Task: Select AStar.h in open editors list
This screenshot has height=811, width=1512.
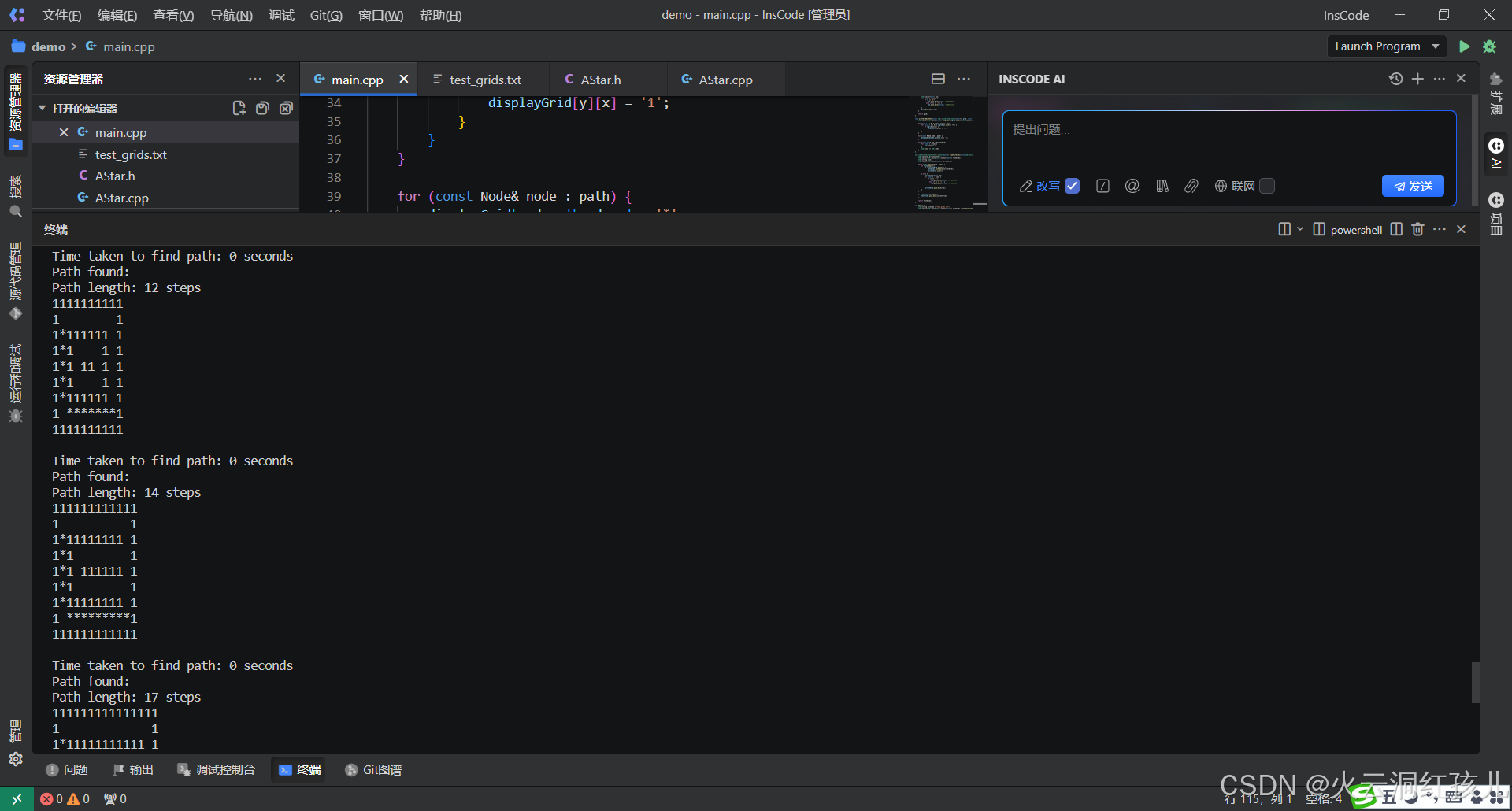Action: 166,176
